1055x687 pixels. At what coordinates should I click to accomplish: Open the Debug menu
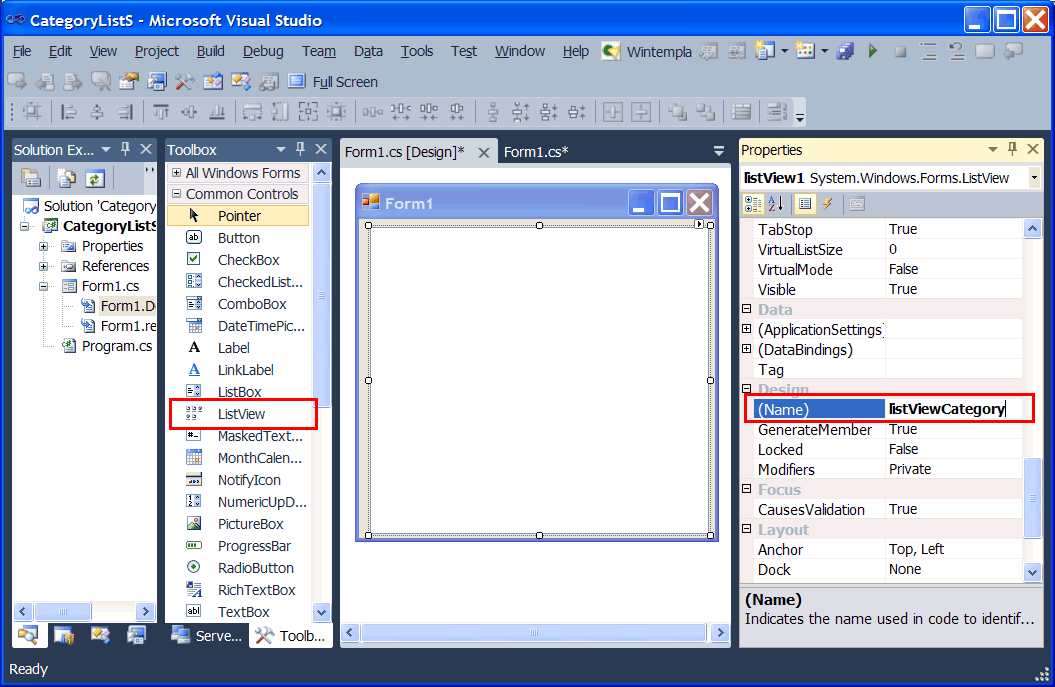click(x=263, y=51)
